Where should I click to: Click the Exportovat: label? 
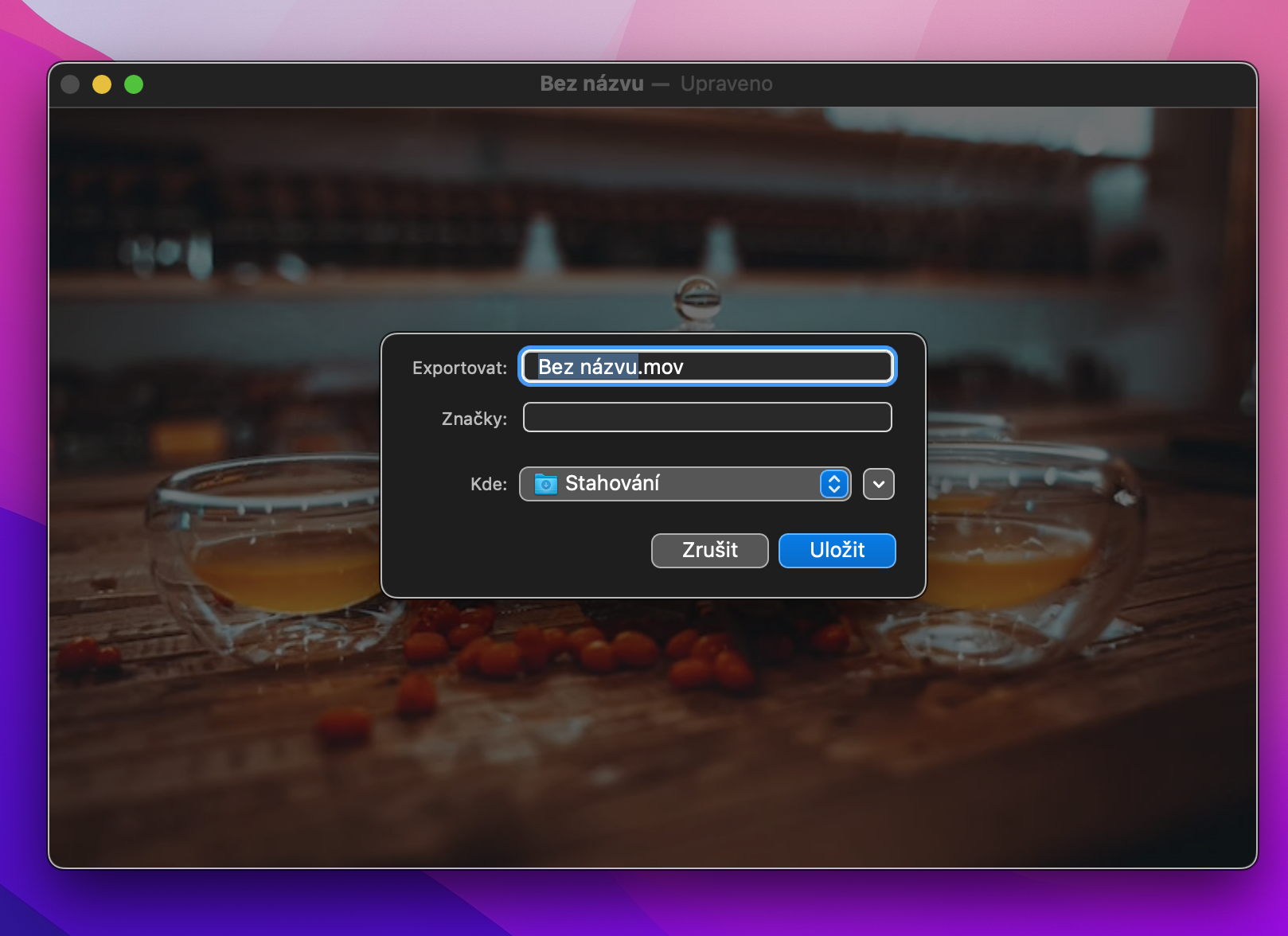click(x=459, y=368)
